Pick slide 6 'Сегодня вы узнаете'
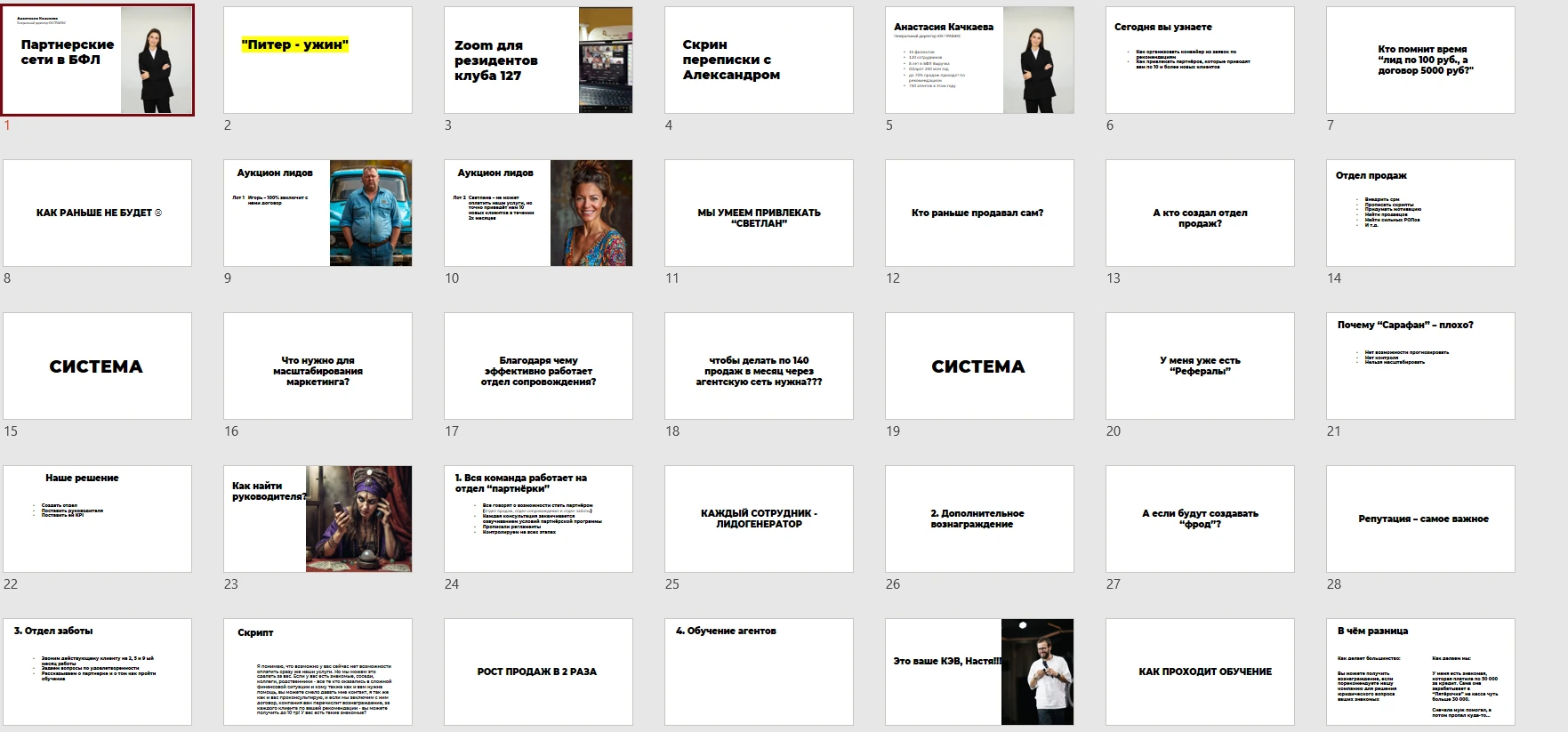Viewport: 1568px width, 732px height. [1200, 60]
